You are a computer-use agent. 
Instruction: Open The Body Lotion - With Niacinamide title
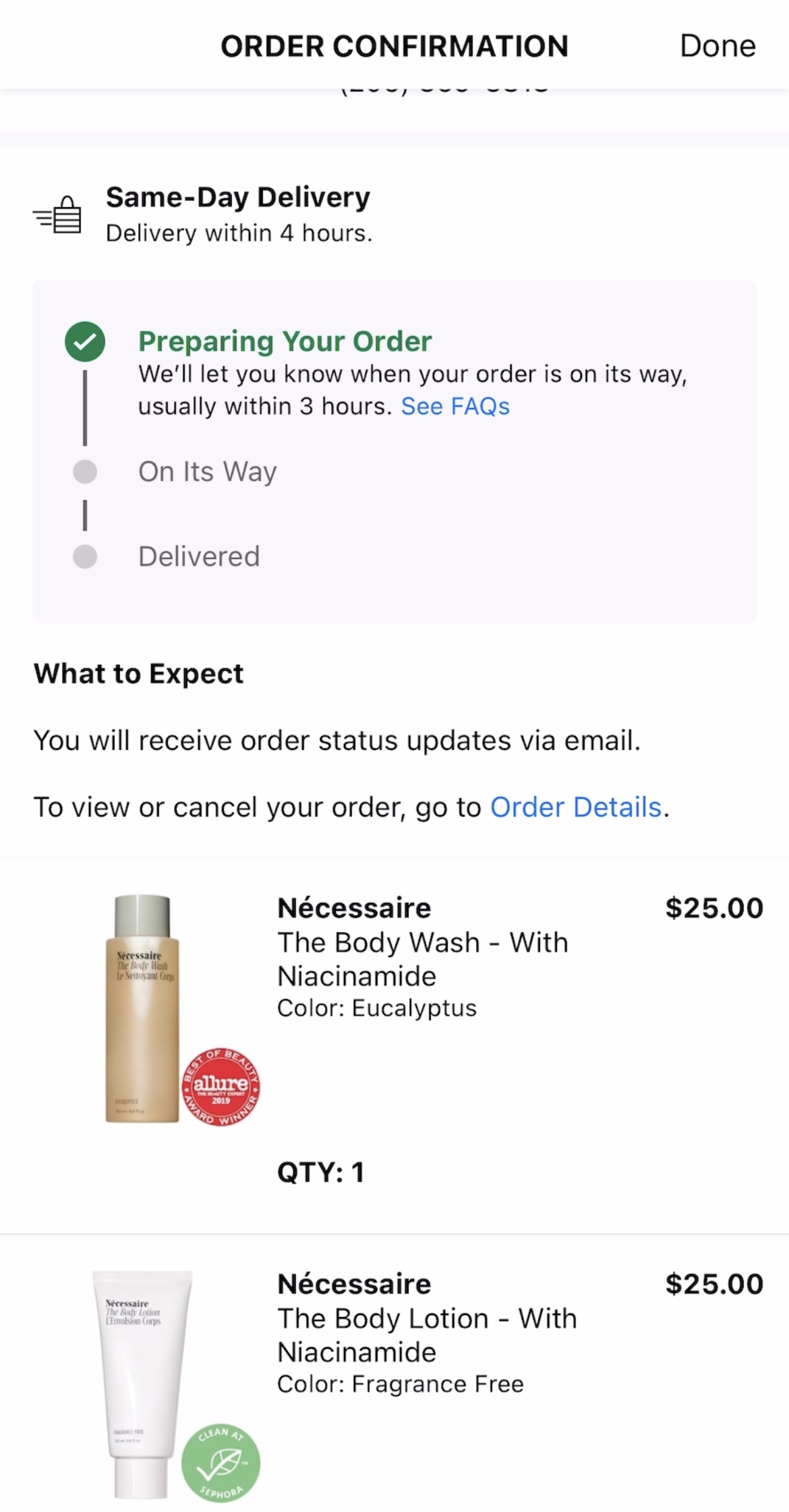(x=427, y=1335)
